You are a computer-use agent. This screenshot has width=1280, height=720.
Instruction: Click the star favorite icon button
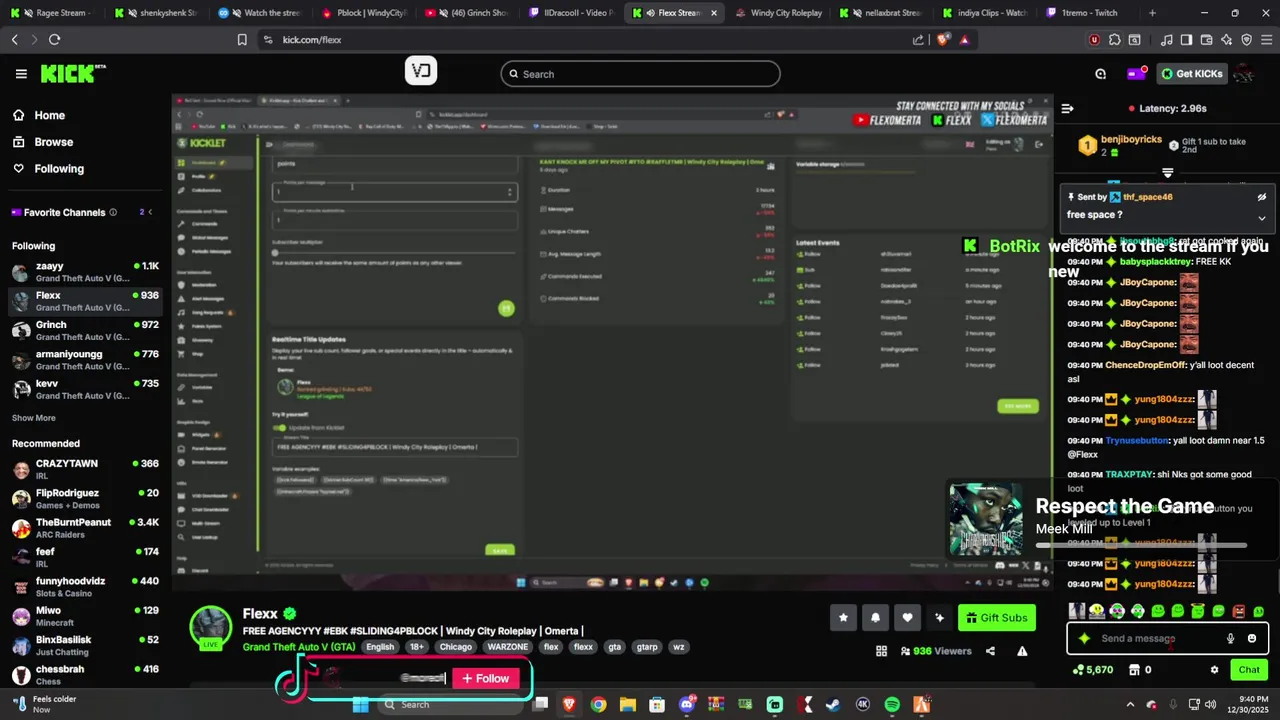click(x=843, y=618)
